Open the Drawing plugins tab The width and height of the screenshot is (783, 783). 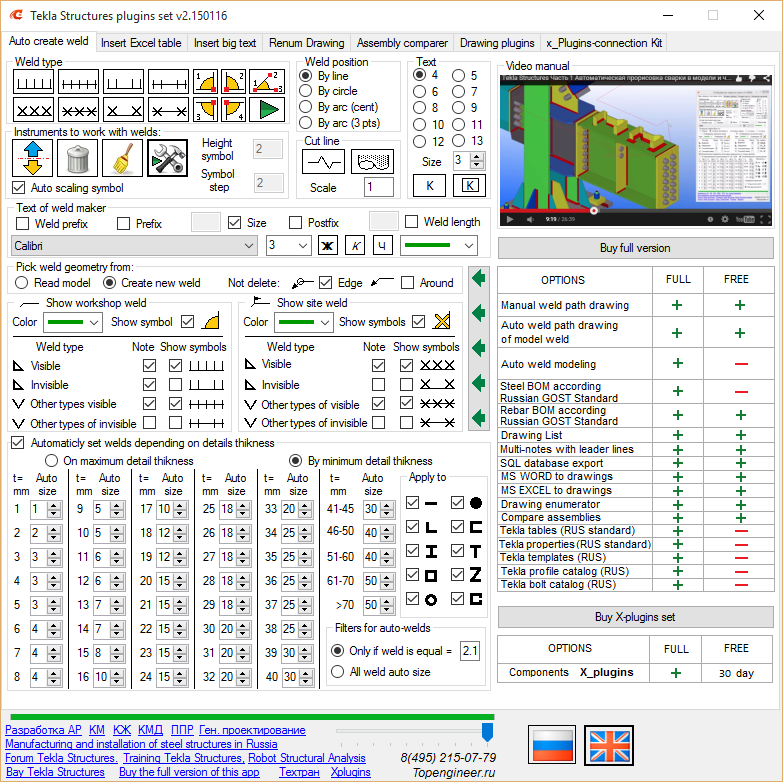(x=496, y=43)
